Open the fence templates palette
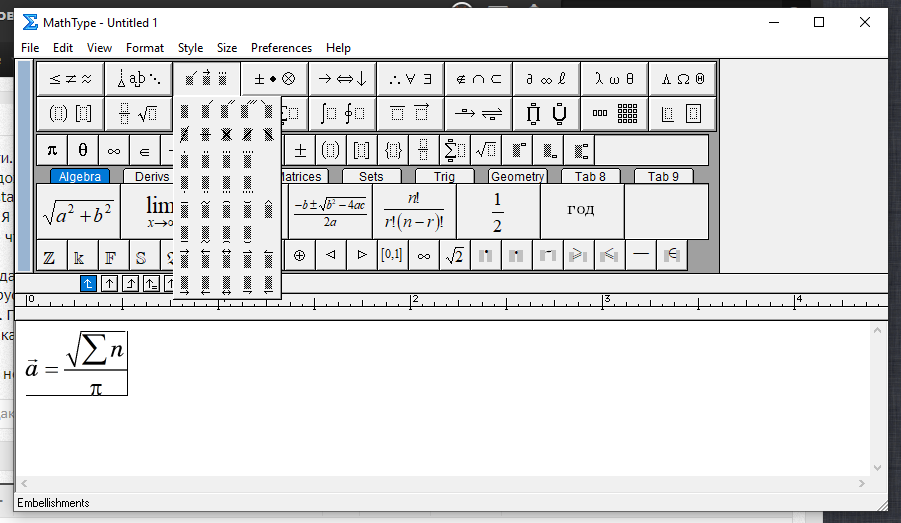The image size is (901, 523). pos(70,113)
